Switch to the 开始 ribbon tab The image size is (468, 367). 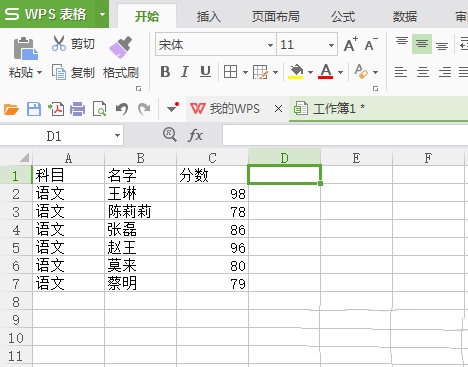coord(147,16)
